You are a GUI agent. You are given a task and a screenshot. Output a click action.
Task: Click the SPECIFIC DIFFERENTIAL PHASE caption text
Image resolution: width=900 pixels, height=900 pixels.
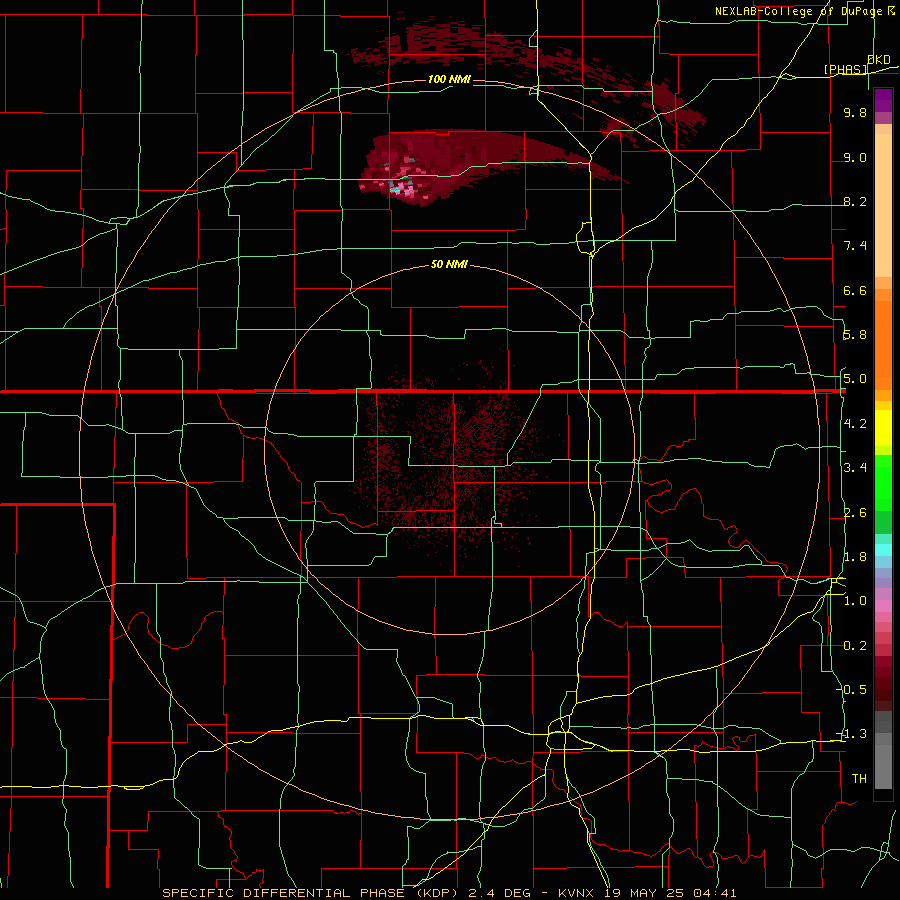pyautogui.click(x=285, y=893)
